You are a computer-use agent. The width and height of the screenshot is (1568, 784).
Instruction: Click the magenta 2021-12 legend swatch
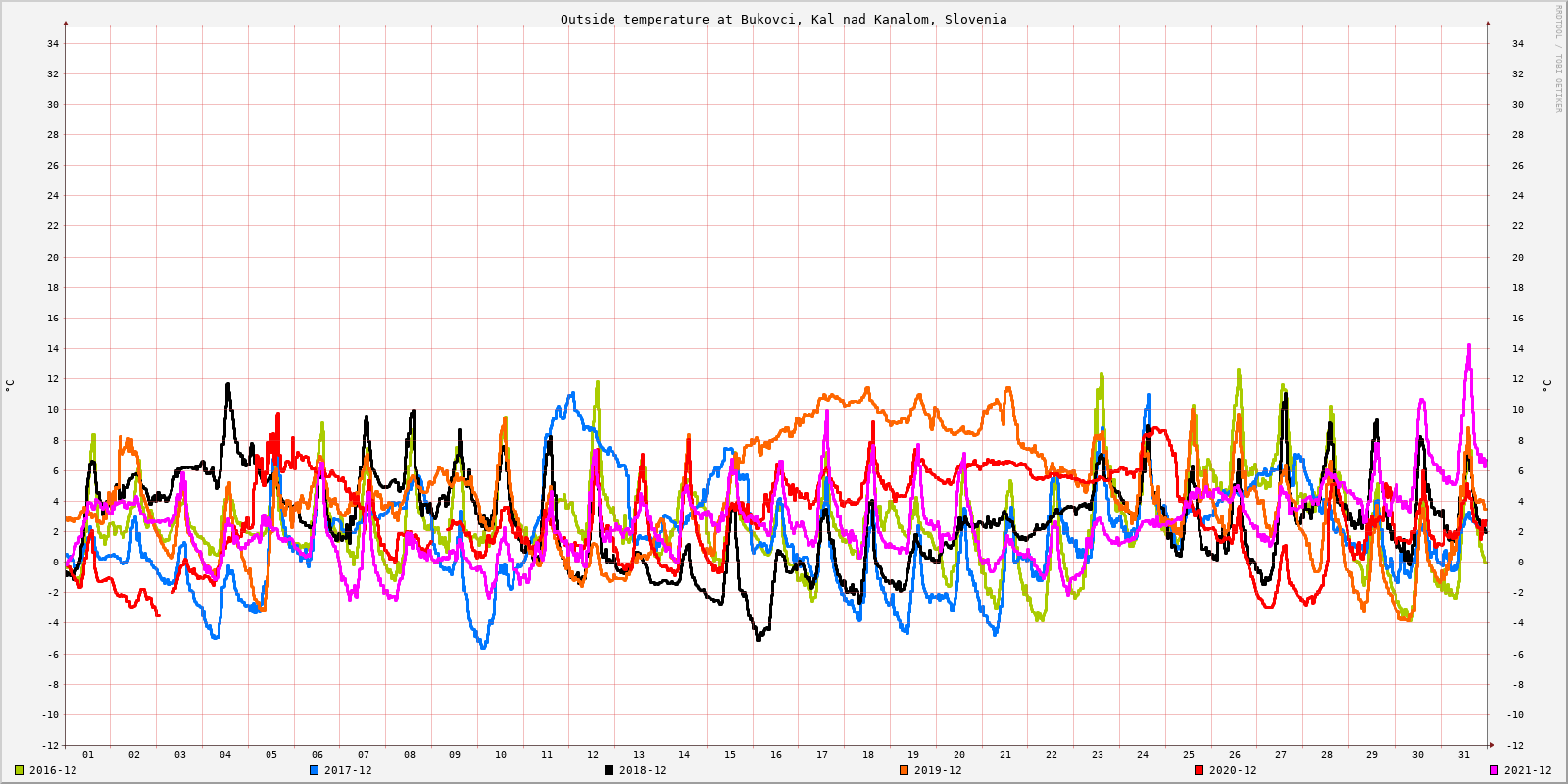1494,770
